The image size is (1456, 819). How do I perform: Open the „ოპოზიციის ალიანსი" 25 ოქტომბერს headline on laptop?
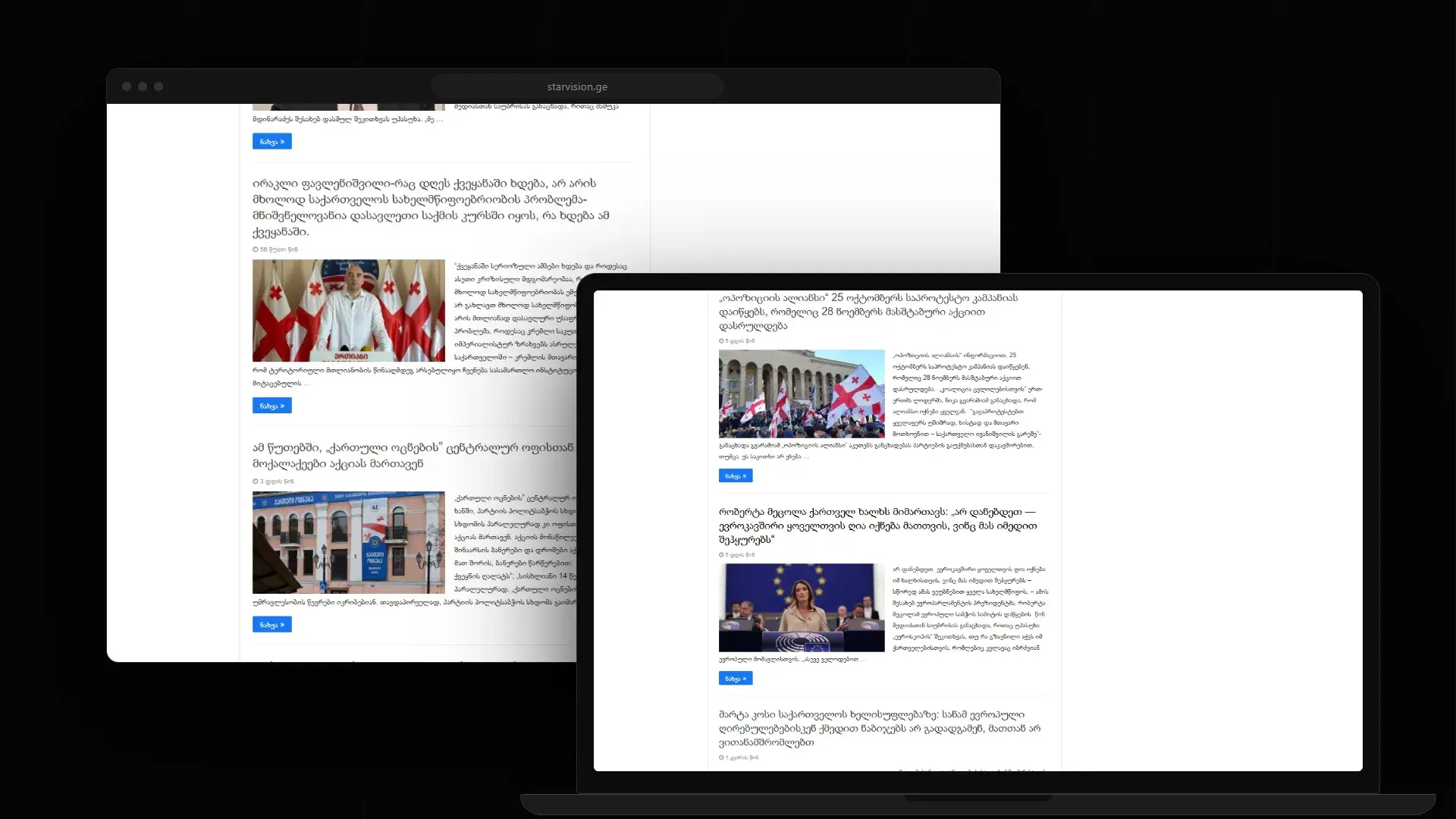click(869, 312)
